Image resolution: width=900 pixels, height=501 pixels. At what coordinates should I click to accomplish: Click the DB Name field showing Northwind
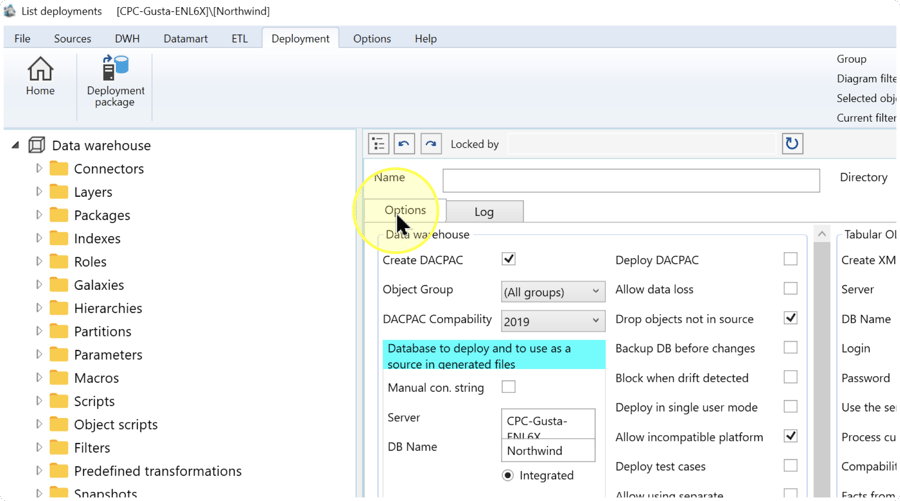[548, 450]
